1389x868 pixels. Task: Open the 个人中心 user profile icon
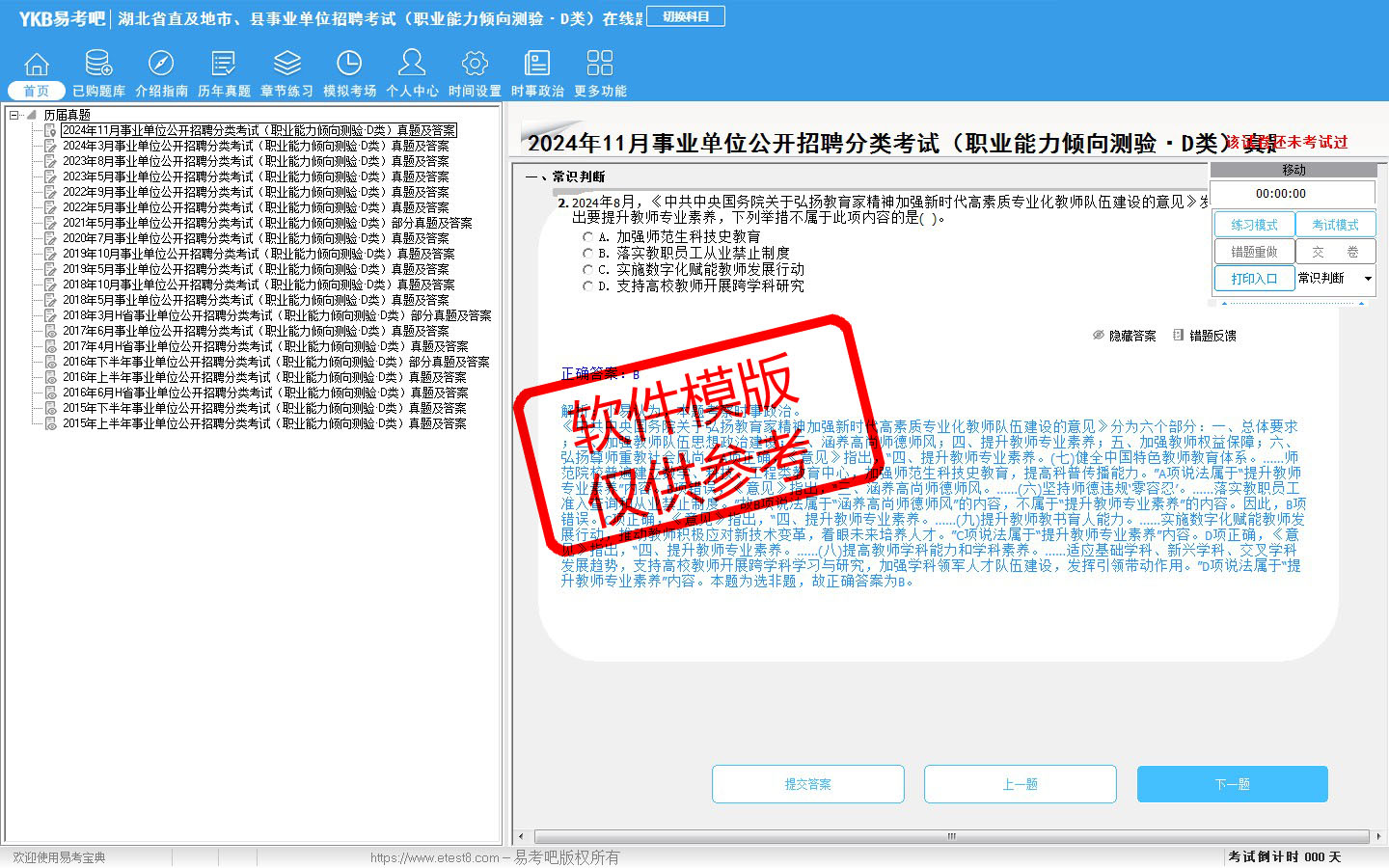point(412,64)
